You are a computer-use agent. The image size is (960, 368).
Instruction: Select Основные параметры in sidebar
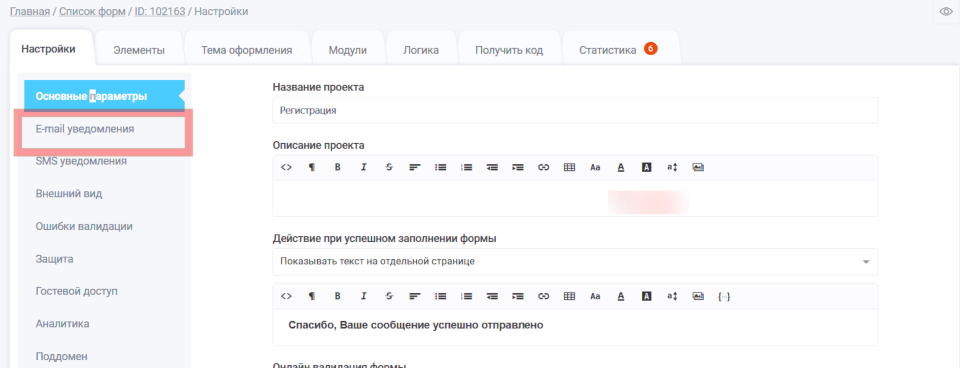[104, 96]
